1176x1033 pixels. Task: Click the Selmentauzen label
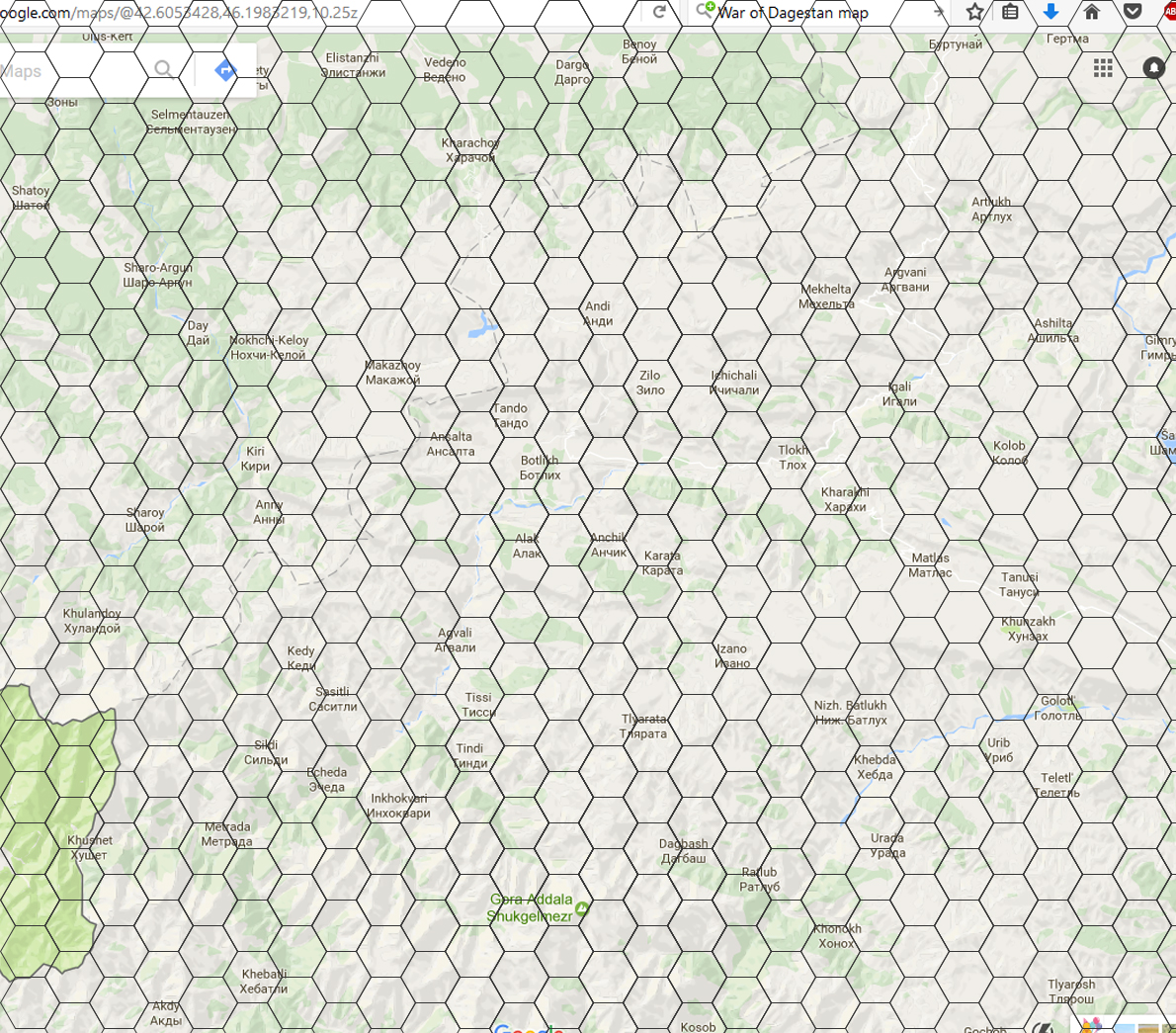(x=191, y=122)
